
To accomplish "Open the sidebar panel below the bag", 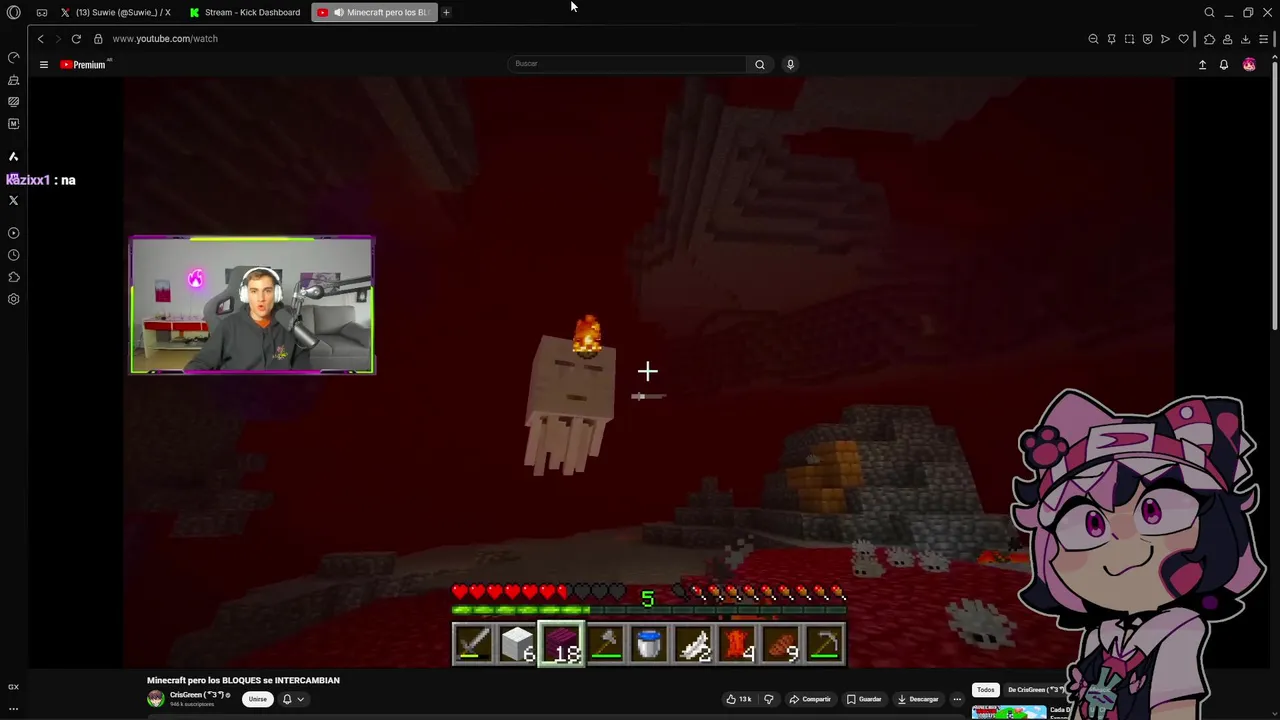I will (x=13, y=102).
